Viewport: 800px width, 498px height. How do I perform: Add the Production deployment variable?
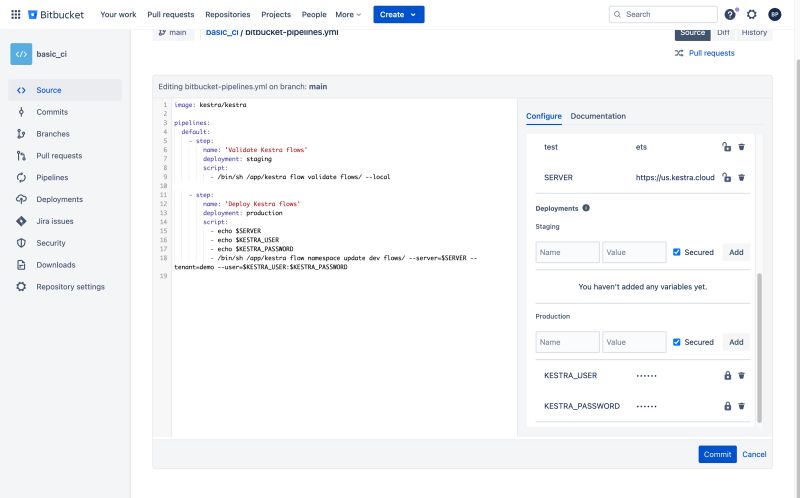pos(736,342)
